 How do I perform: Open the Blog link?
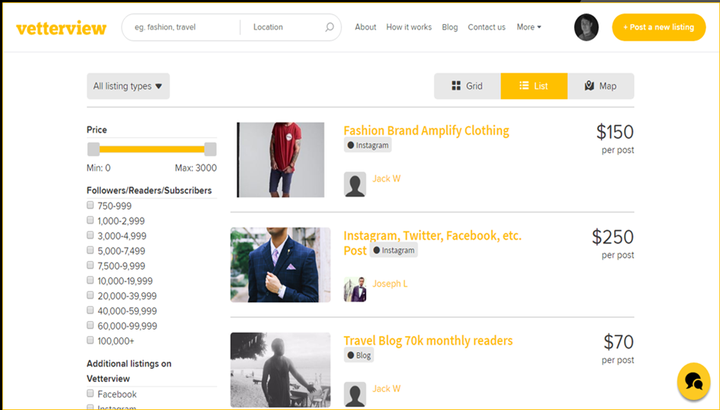point(450,27)
